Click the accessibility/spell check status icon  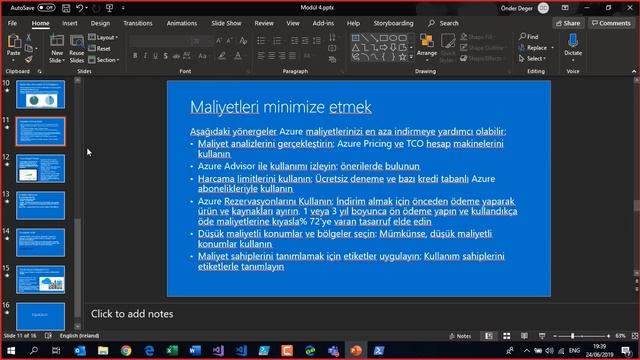(x=48, y=336)
